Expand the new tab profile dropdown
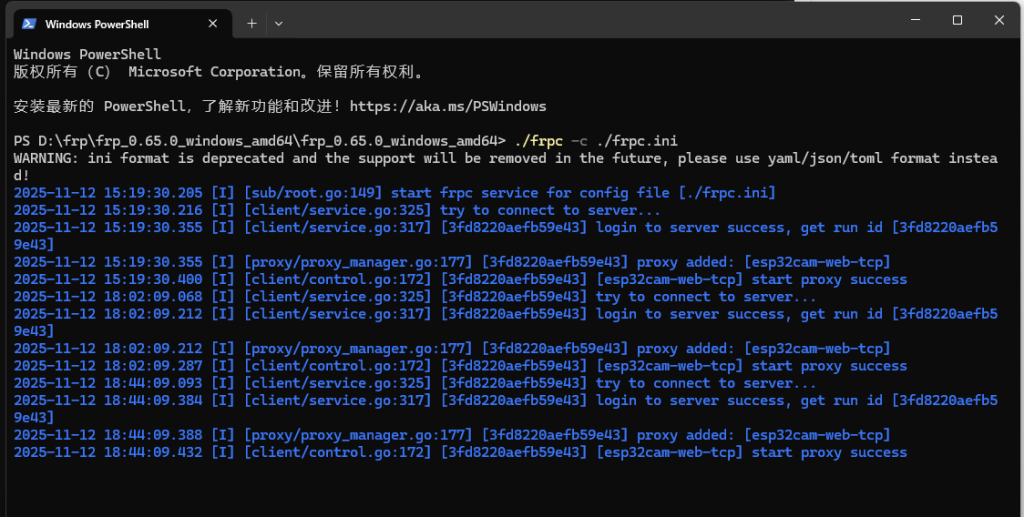The width and height of the screenshot is (1024, 517). (x=279, y=24)
